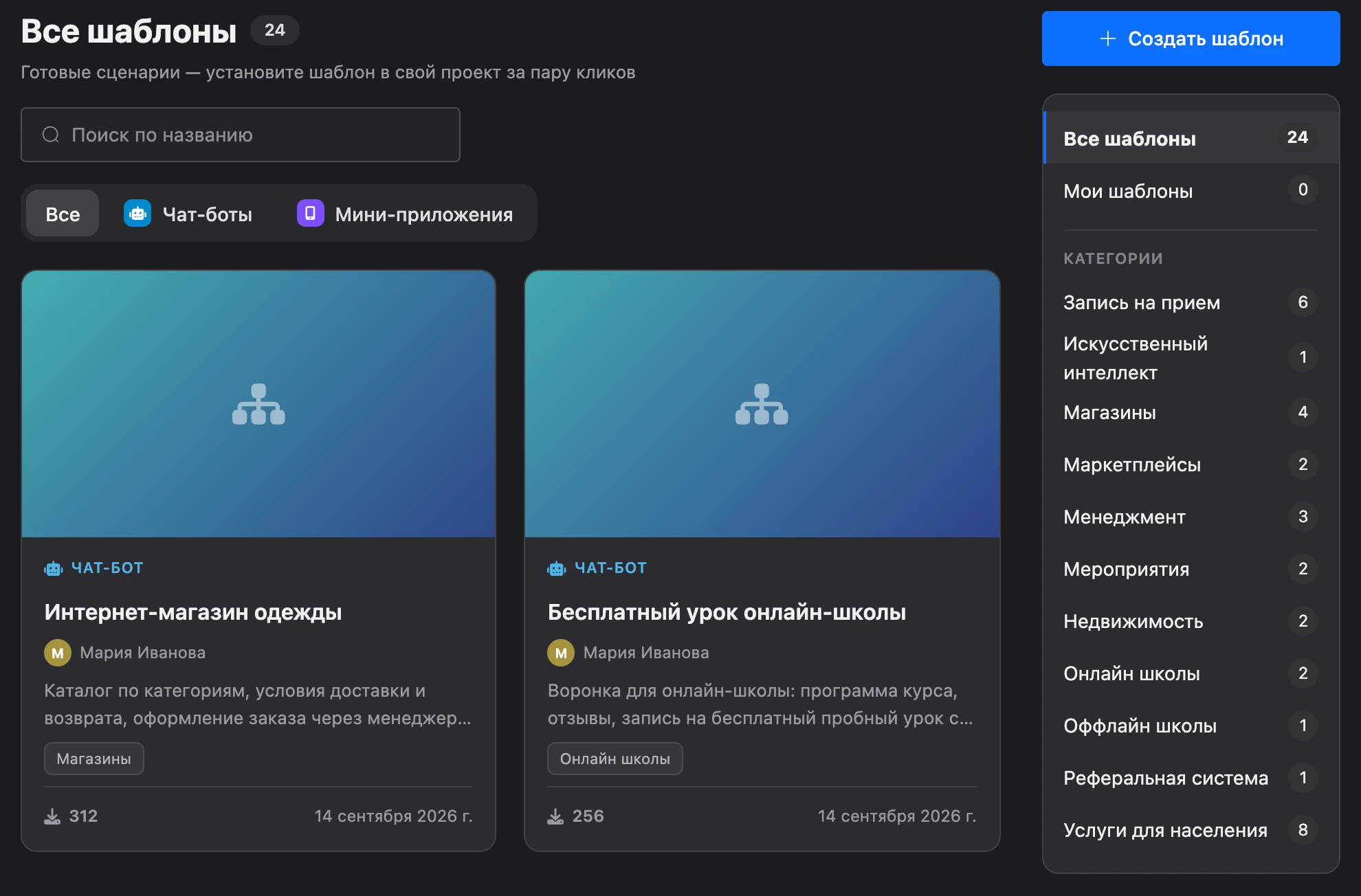Select the Недвижимость category
1361x896 pixels.
pyautogui.click(x=1191, y=621)
